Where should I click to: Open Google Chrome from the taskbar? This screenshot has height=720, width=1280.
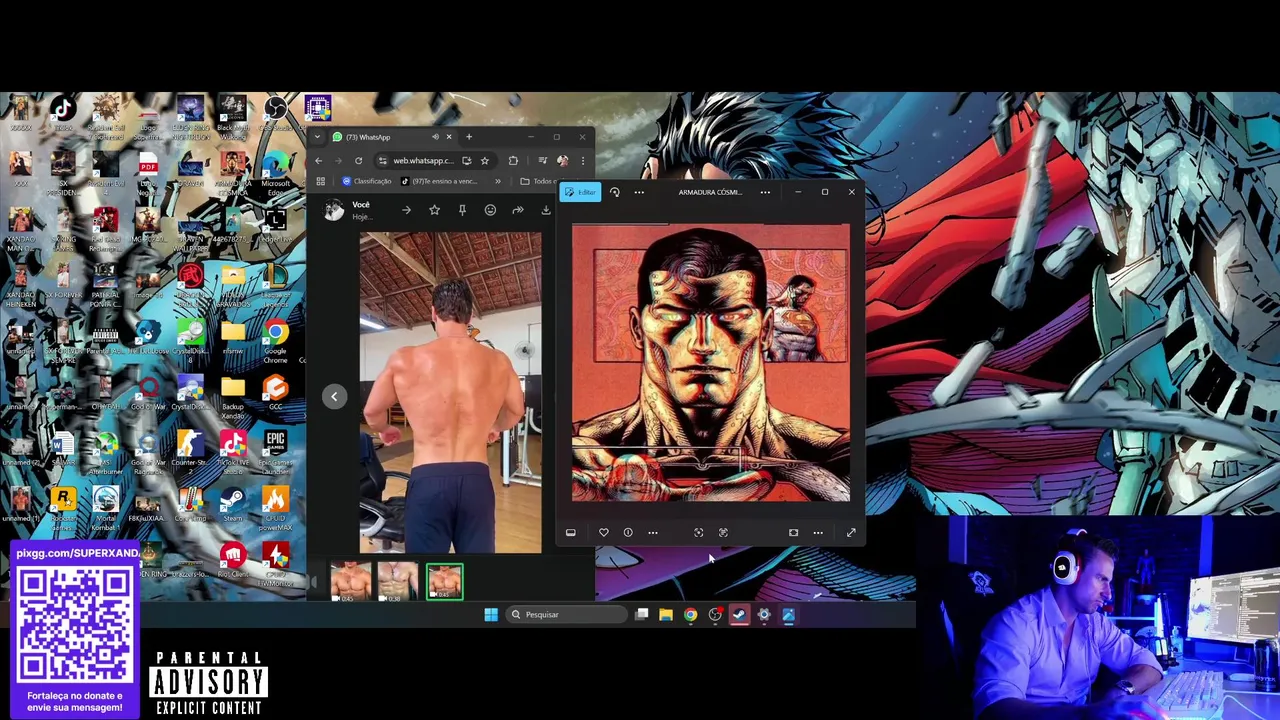690,615
